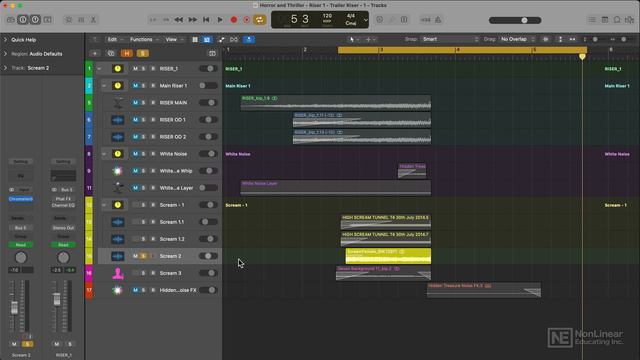
Task: Toggle the Waveform Zoom button
Action: (545, 39)
